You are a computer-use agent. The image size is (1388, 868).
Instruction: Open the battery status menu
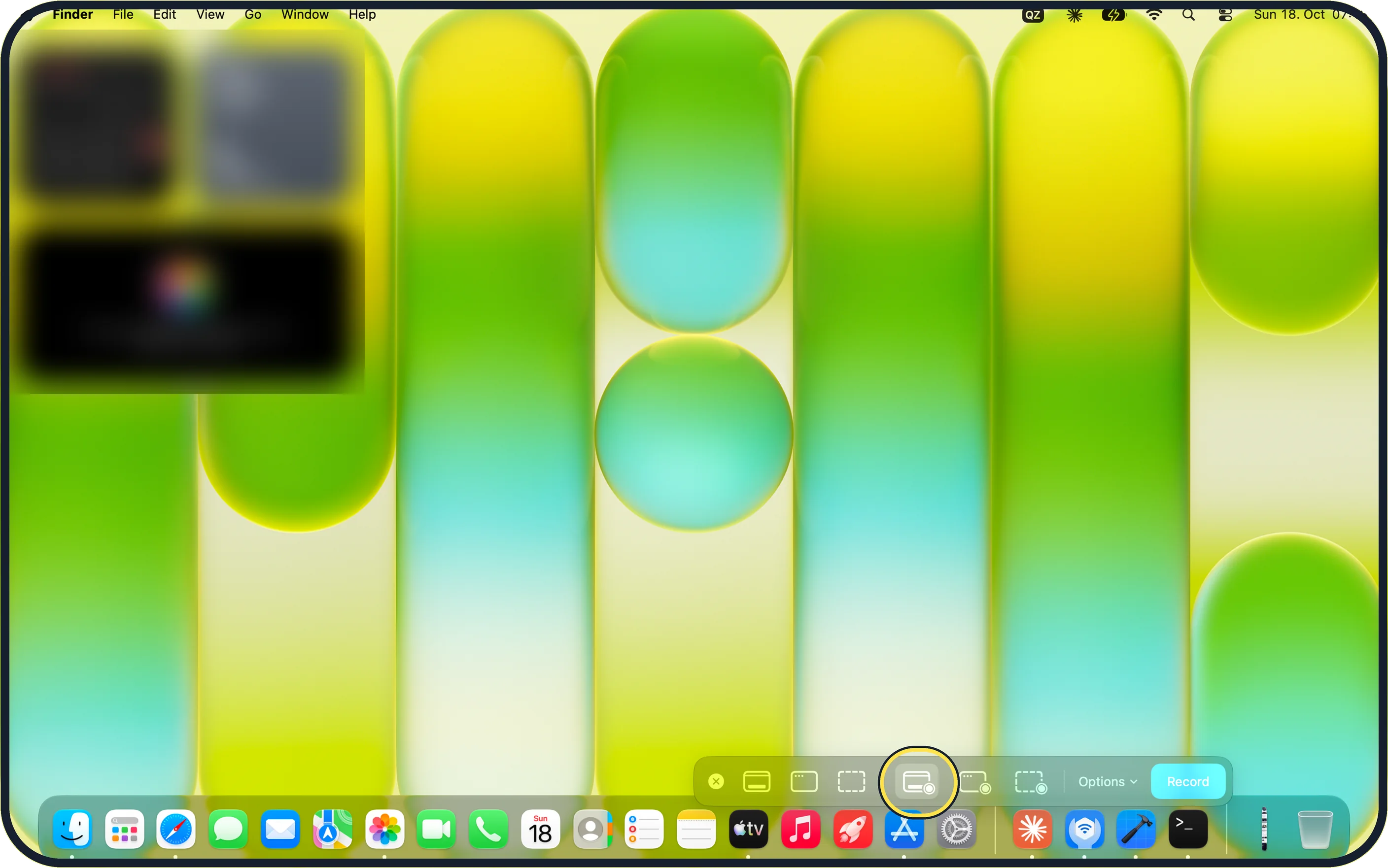point(1113,15)
